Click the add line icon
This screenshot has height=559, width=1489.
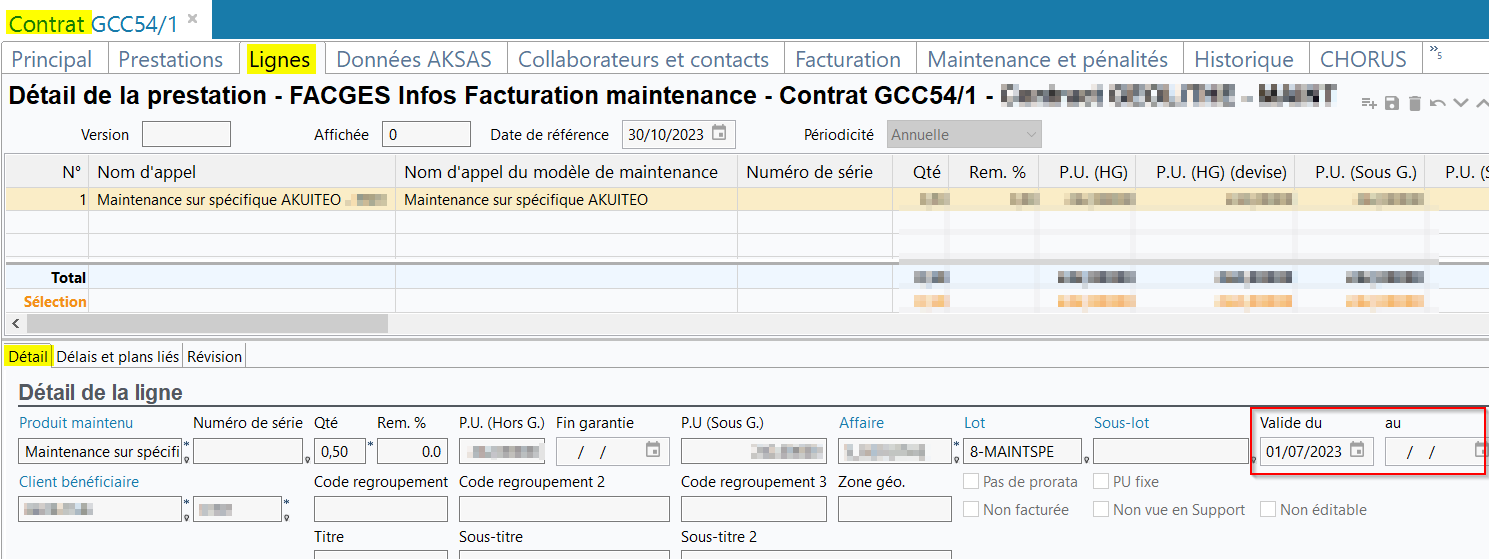click(x=1369, y=103)
